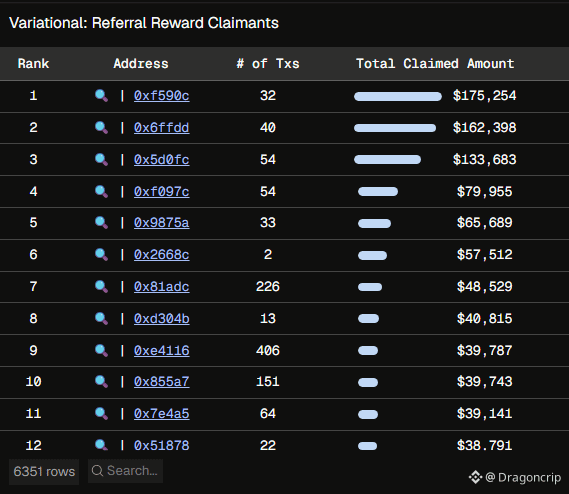Viewport: 569px width, 494px height.
Task: Select the $65,689 amount cell
Action: (484, 223)
